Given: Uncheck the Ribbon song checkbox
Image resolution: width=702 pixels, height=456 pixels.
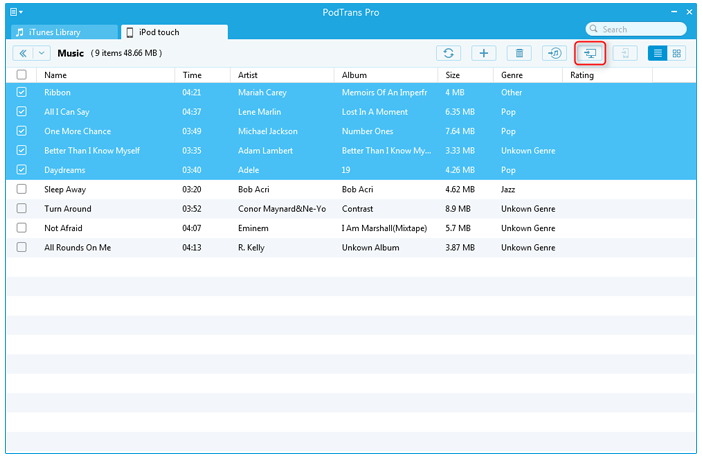Looking at the screenshot, I should (x=21, y=92).
